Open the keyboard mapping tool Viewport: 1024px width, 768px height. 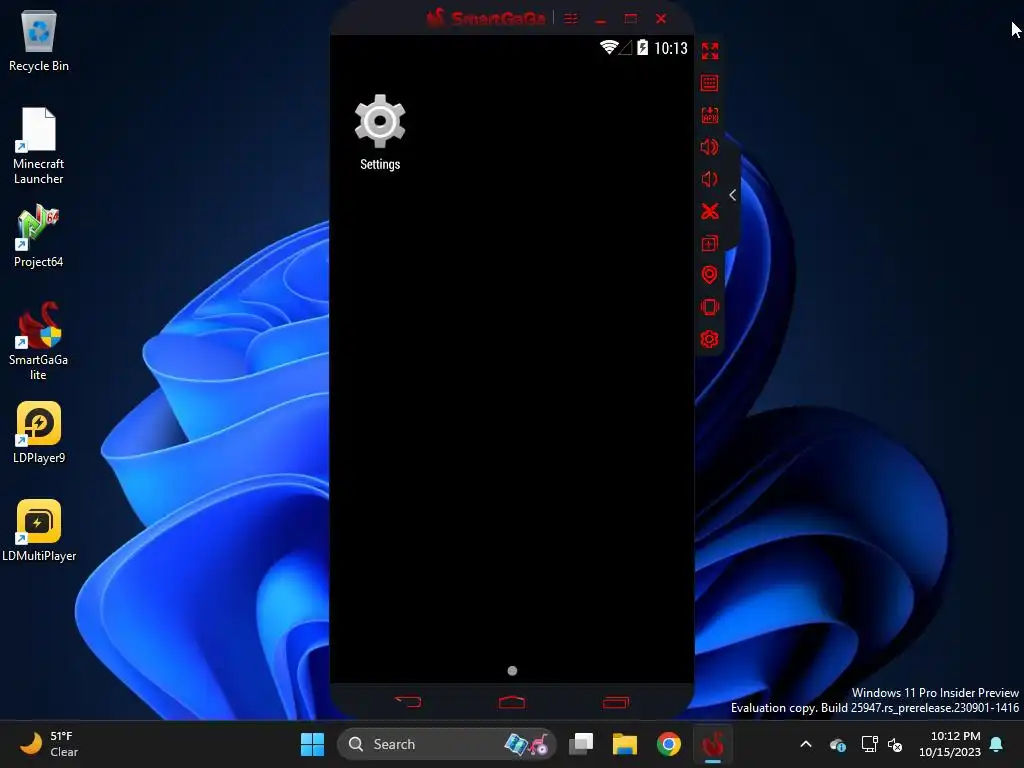click(x=709, y=83)
